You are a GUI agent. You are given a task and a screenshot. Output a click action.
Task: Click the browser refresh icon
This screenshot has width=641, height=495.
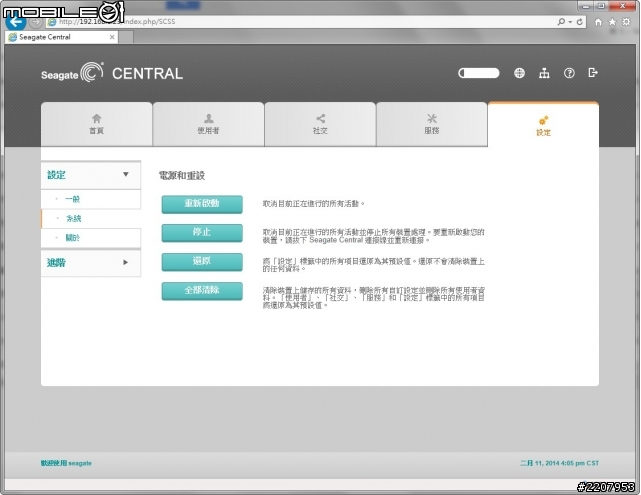tap(580, 22)
